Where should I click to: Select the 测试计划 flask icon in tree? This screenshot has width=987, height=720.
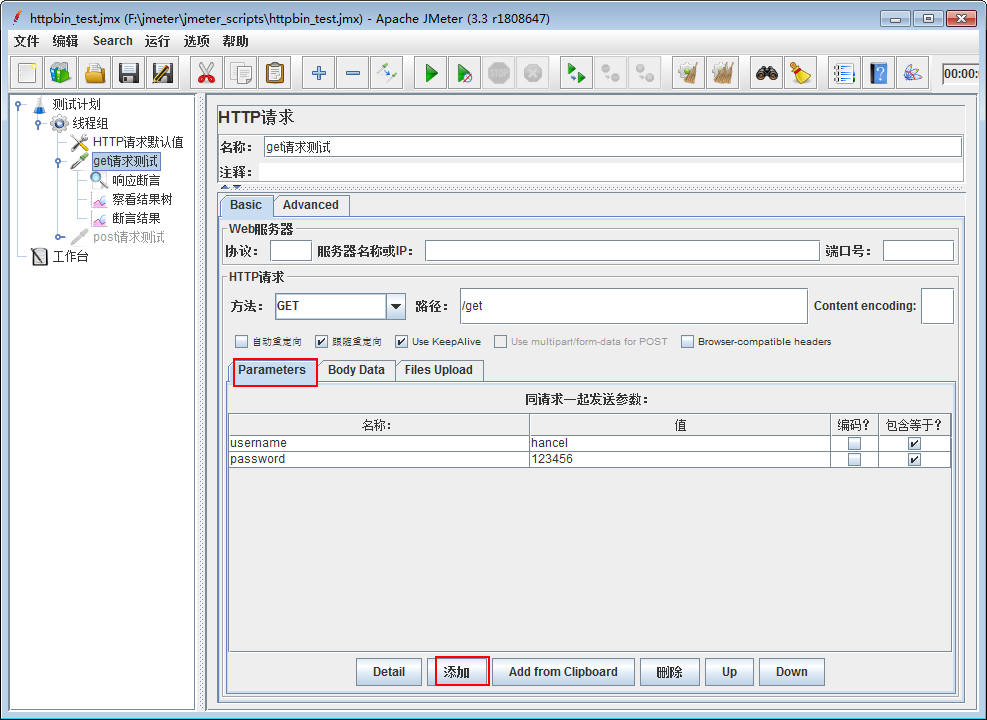[x=39, y=104]
